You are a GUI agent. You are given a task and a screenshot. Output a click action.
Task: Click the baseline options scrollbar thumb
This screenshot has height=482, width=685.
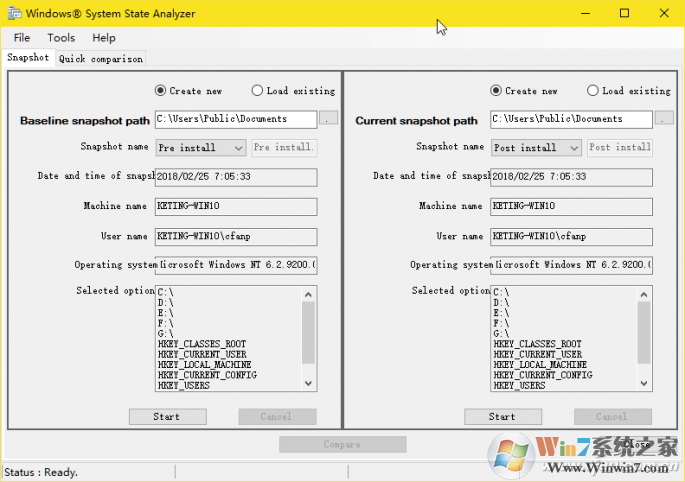pos(308,333)
